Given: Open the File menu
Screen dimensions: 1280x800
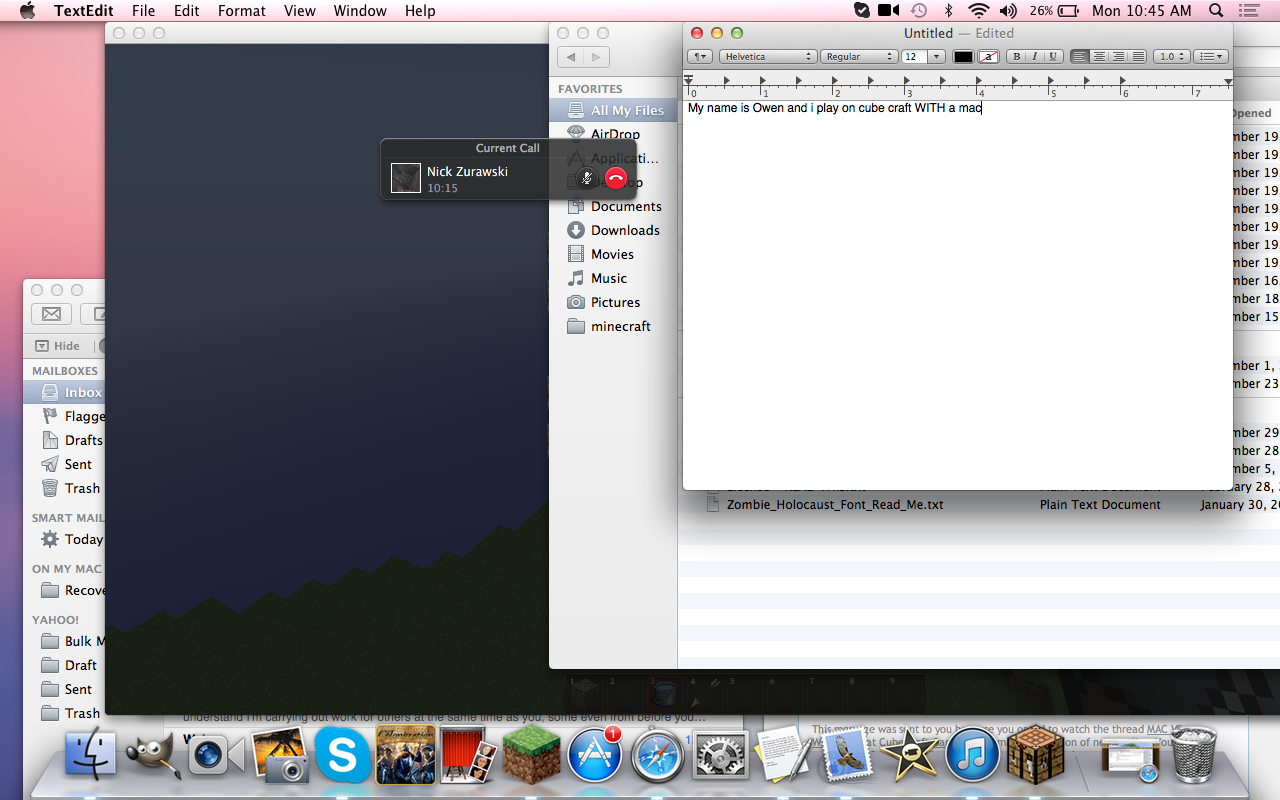Looking at the screenshot, I should 143,11.
